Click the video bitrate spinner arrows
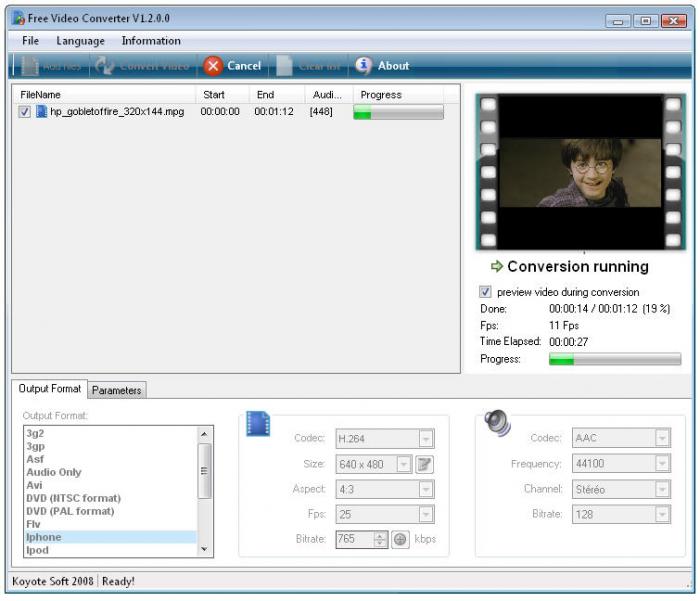The width and height of the screenshot is (700, 601). 380,539
